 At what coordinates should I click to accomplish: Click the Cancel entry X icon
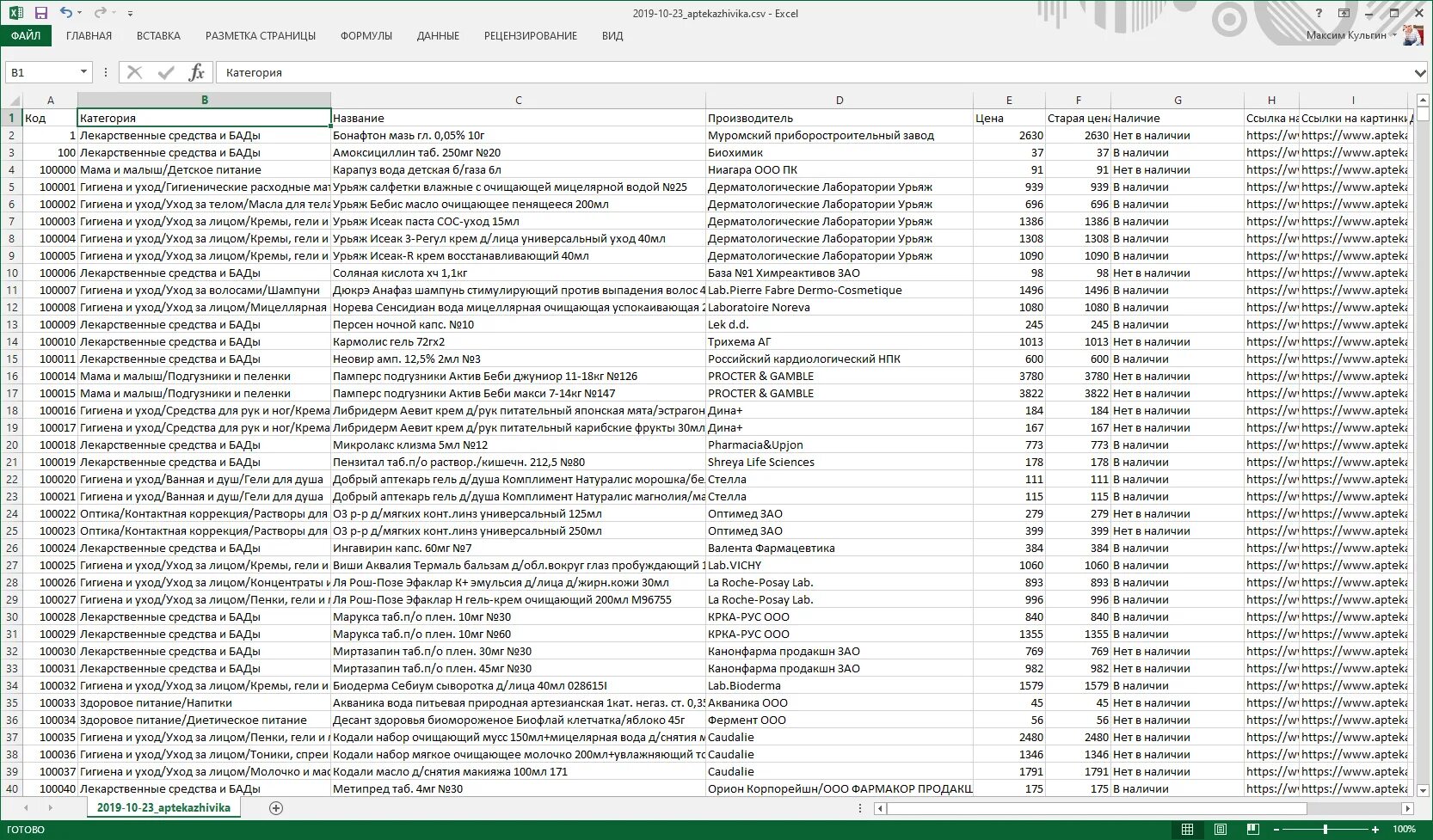[x=135, y=72]
